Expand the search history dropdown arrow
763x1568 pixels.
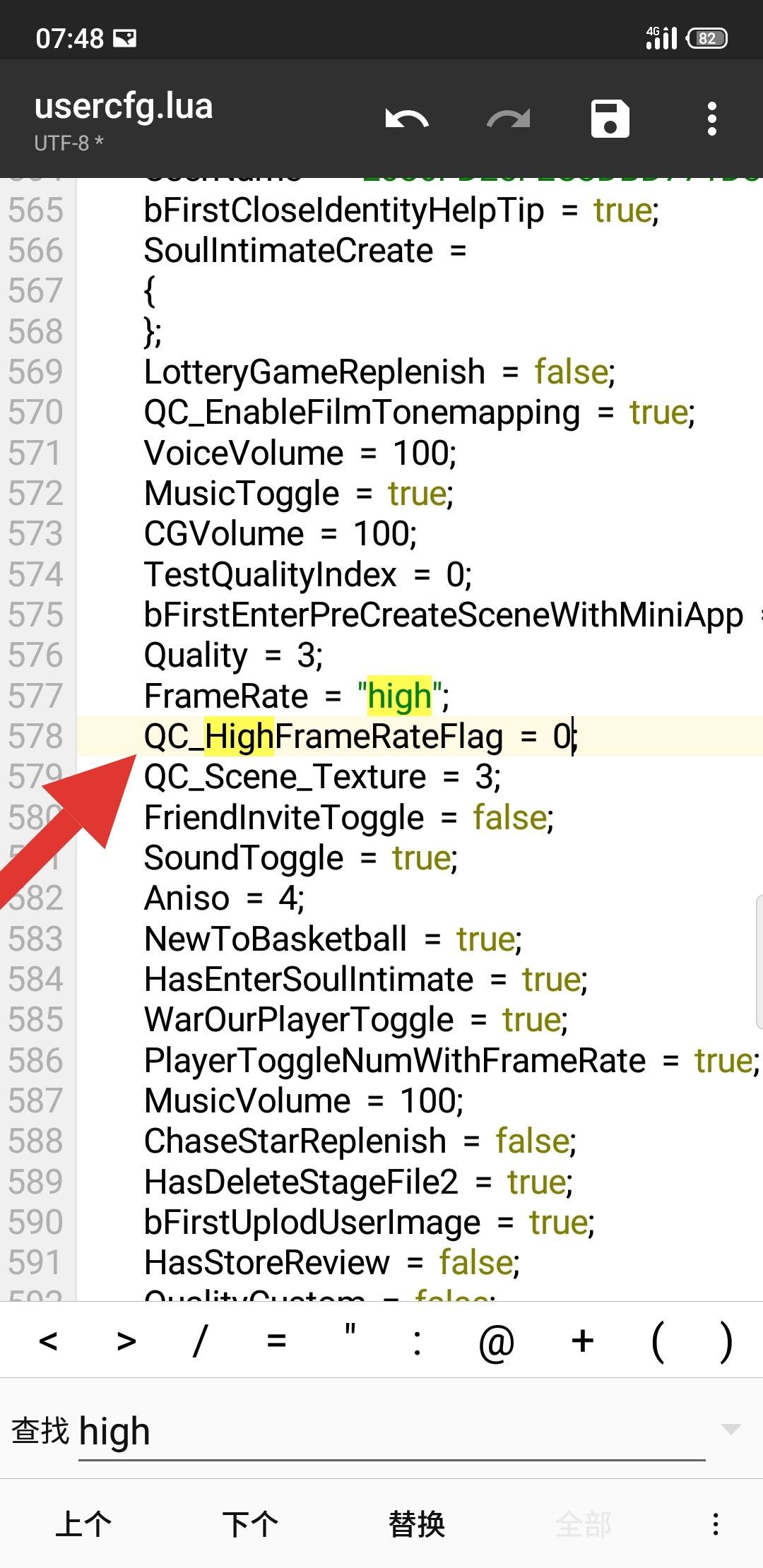point(731,1430)
